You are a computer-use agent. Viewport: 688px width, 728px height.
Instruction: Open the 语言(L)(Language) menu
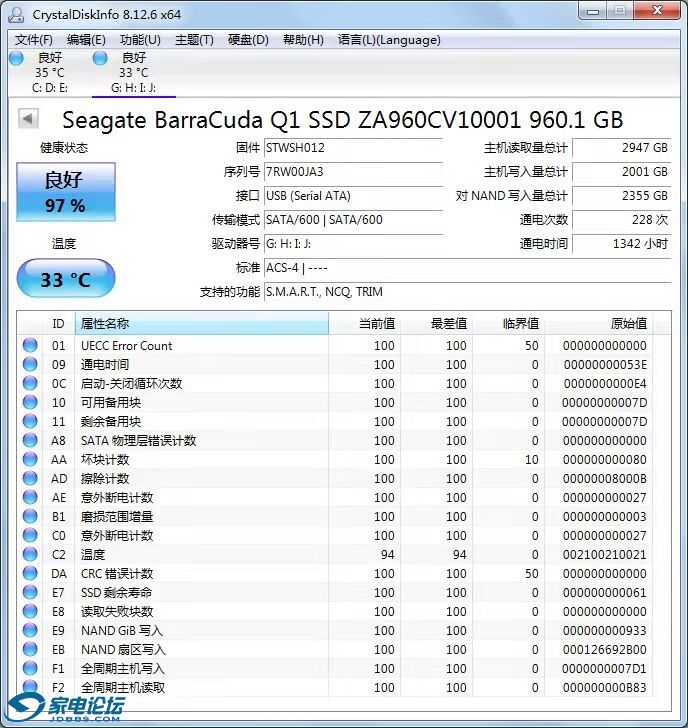tap(389, 40)
